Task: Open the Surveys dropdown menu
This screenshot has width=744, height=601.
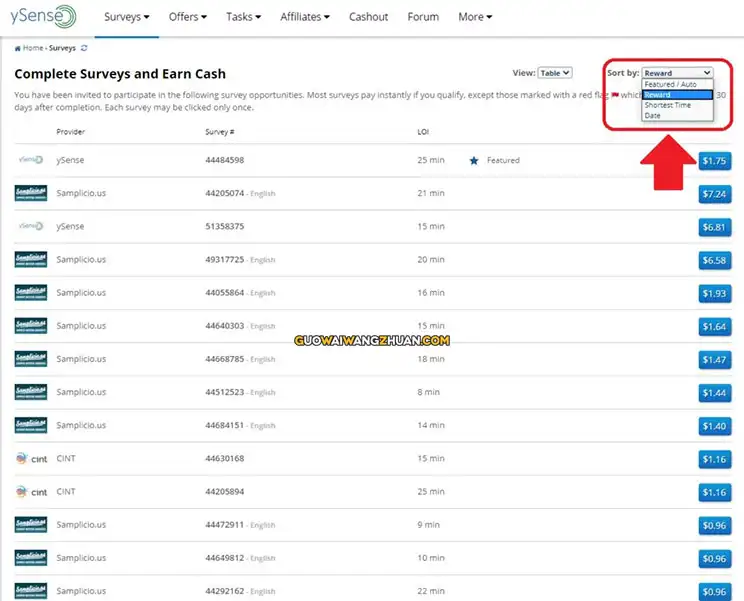Action: tap(127, 17)
